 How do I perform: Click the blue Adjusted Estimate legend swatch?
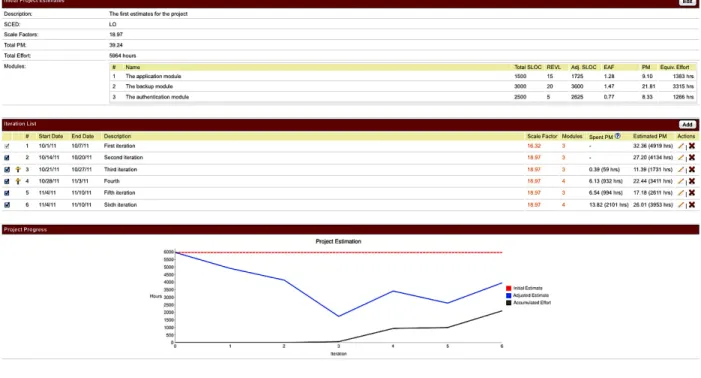pyautogui.click(x=508, y=295)
